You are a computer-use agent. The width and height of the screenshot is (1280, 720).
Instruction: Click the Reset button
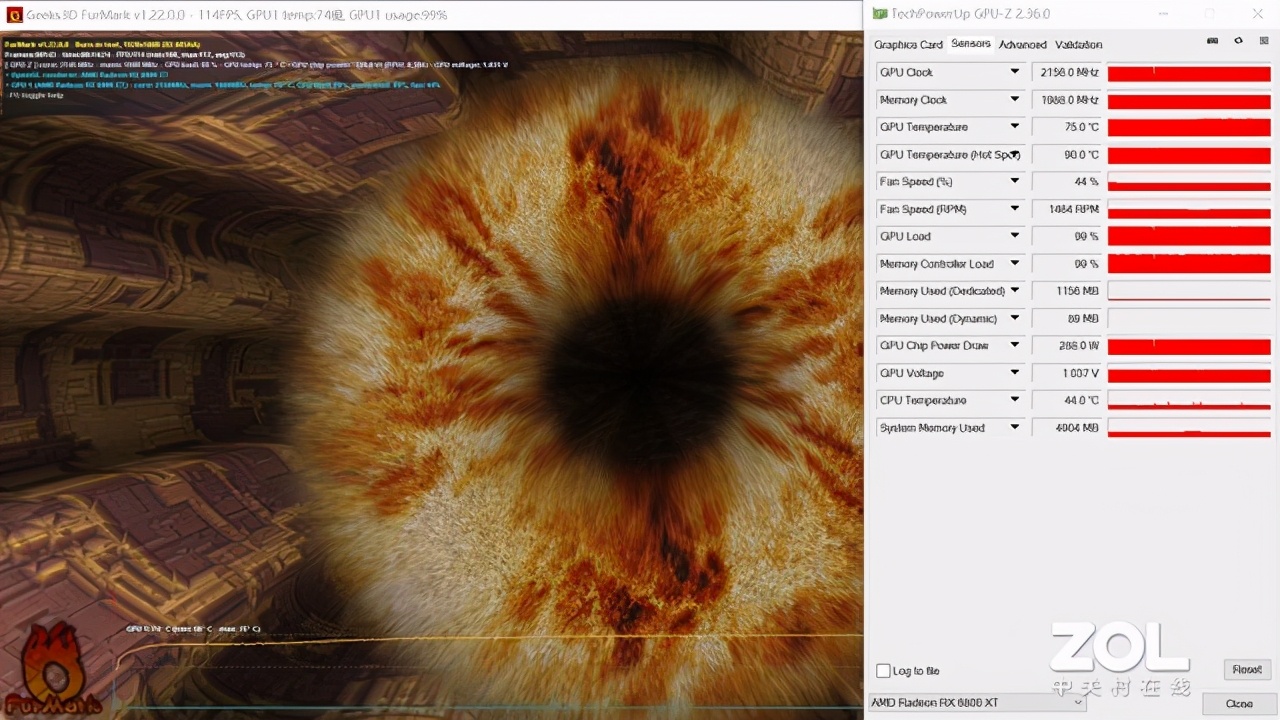pos(1246,670)
